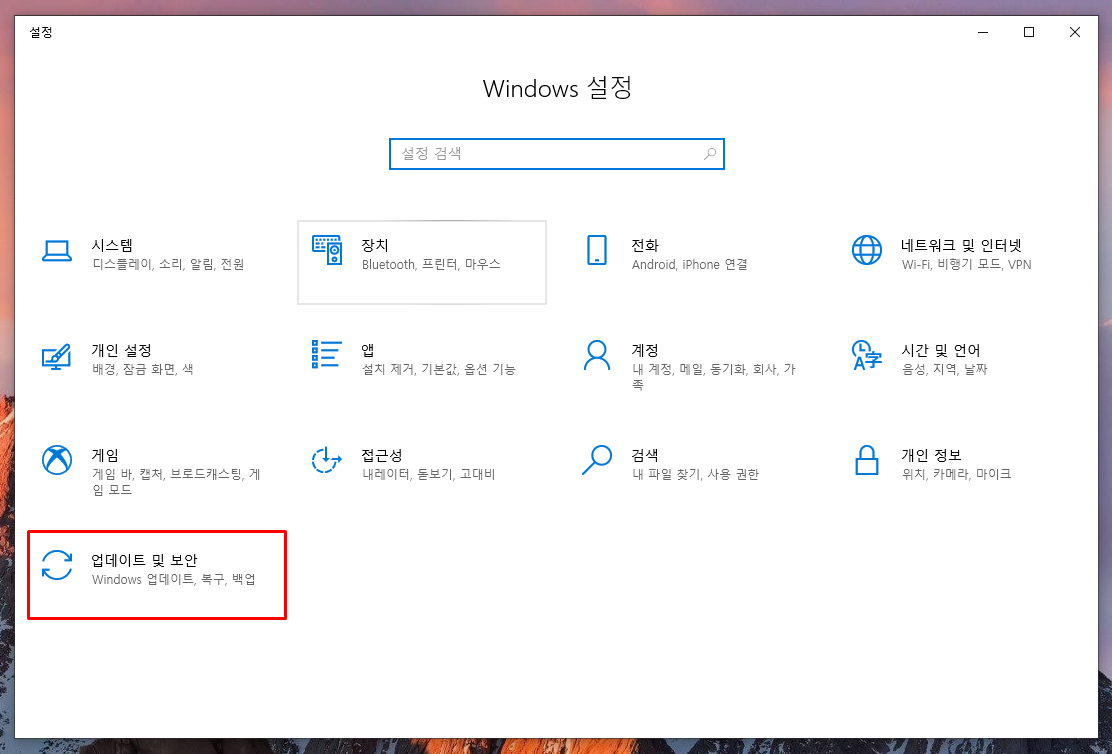Open the 앱 category title
The height and width of the screenshot is (754, 1112).
click(368, 350)
